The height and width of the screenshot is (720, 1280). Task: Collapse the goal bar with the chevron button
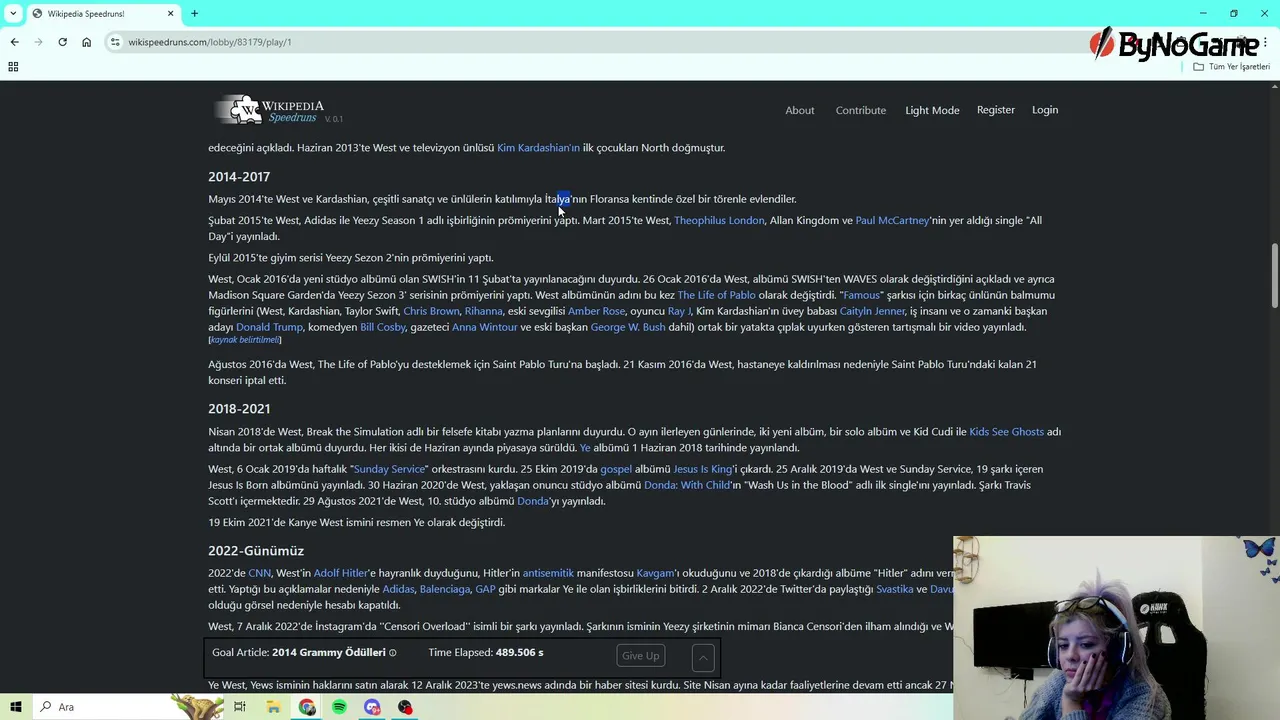(x=703, y=657)
